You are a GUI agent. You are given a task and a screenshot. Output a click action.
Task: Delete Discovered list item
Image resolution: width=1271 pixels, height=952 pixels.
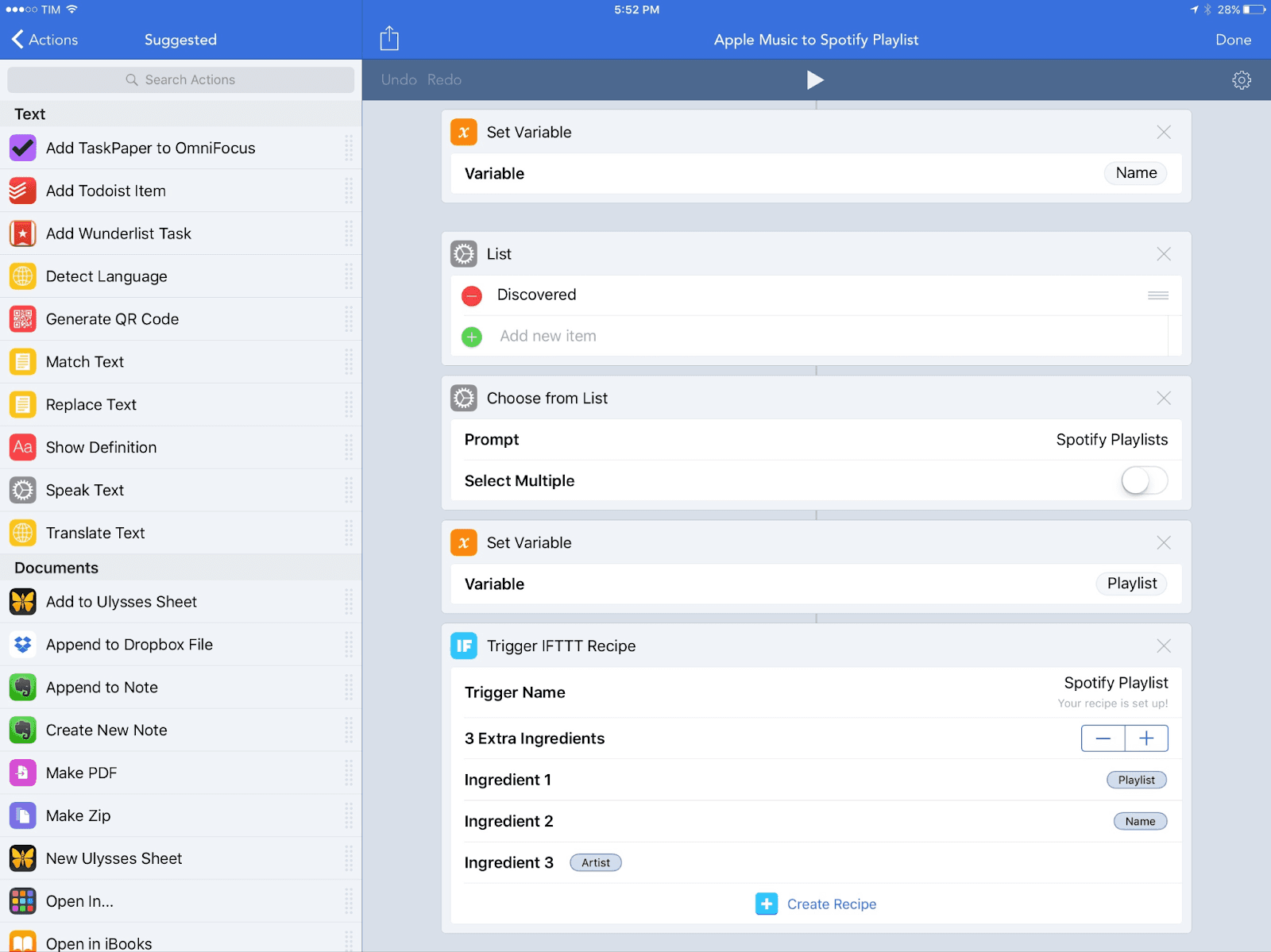point(472,296)
